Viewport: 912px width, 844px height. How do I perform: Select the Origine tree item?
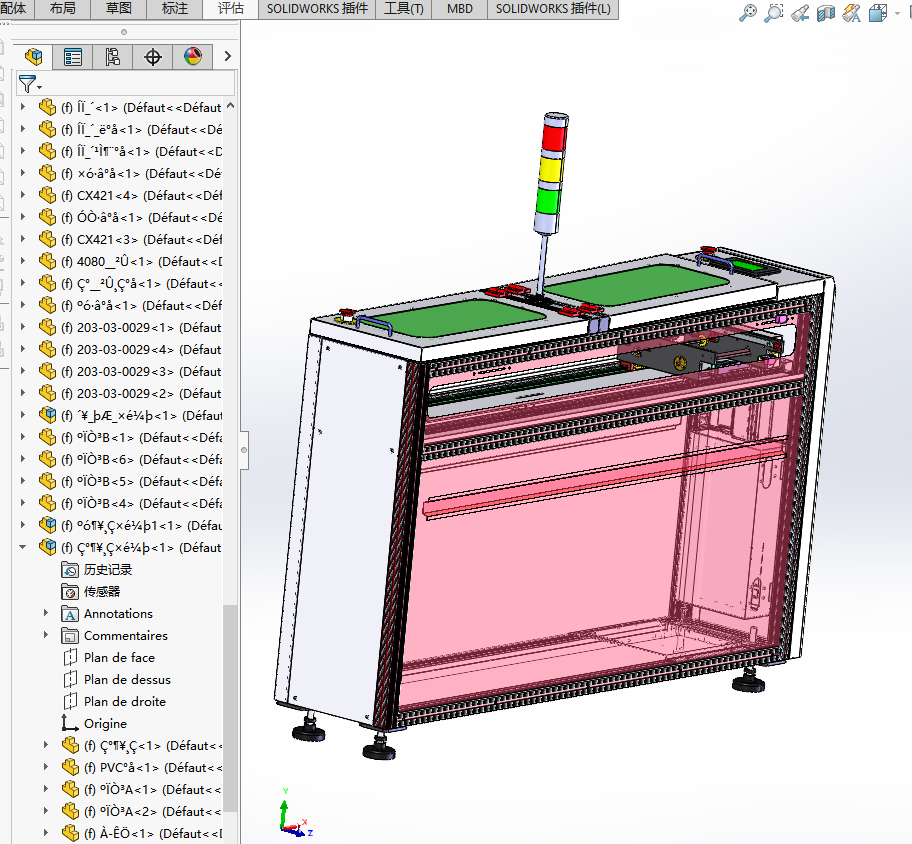tap(105, 723)
